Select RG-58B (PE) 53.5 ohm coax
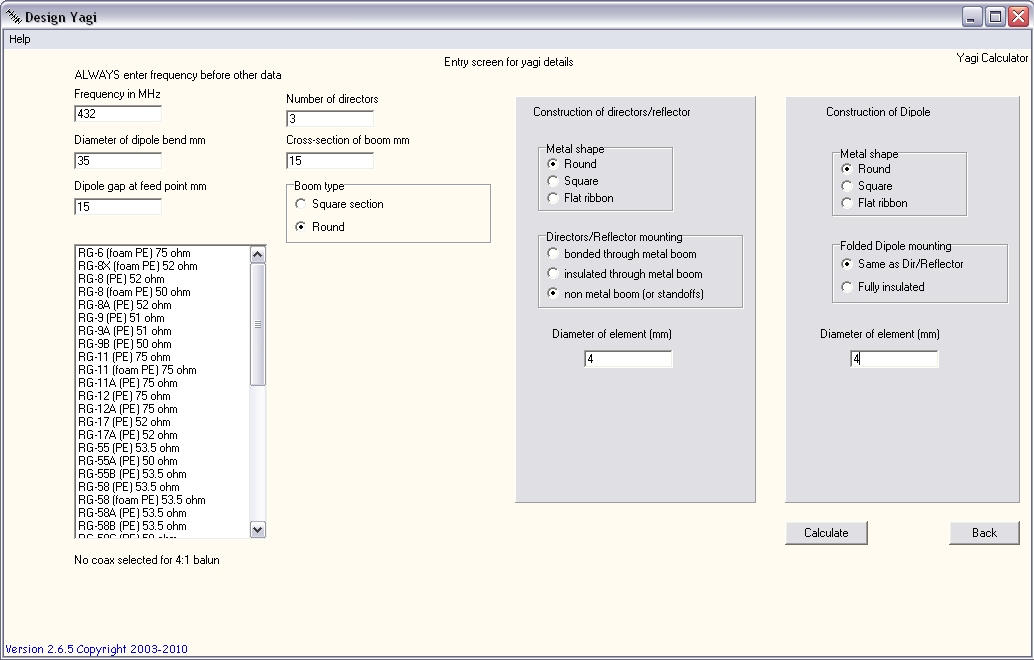The height and width of the screenshot is (660, 1034). (x=162, y=526)
